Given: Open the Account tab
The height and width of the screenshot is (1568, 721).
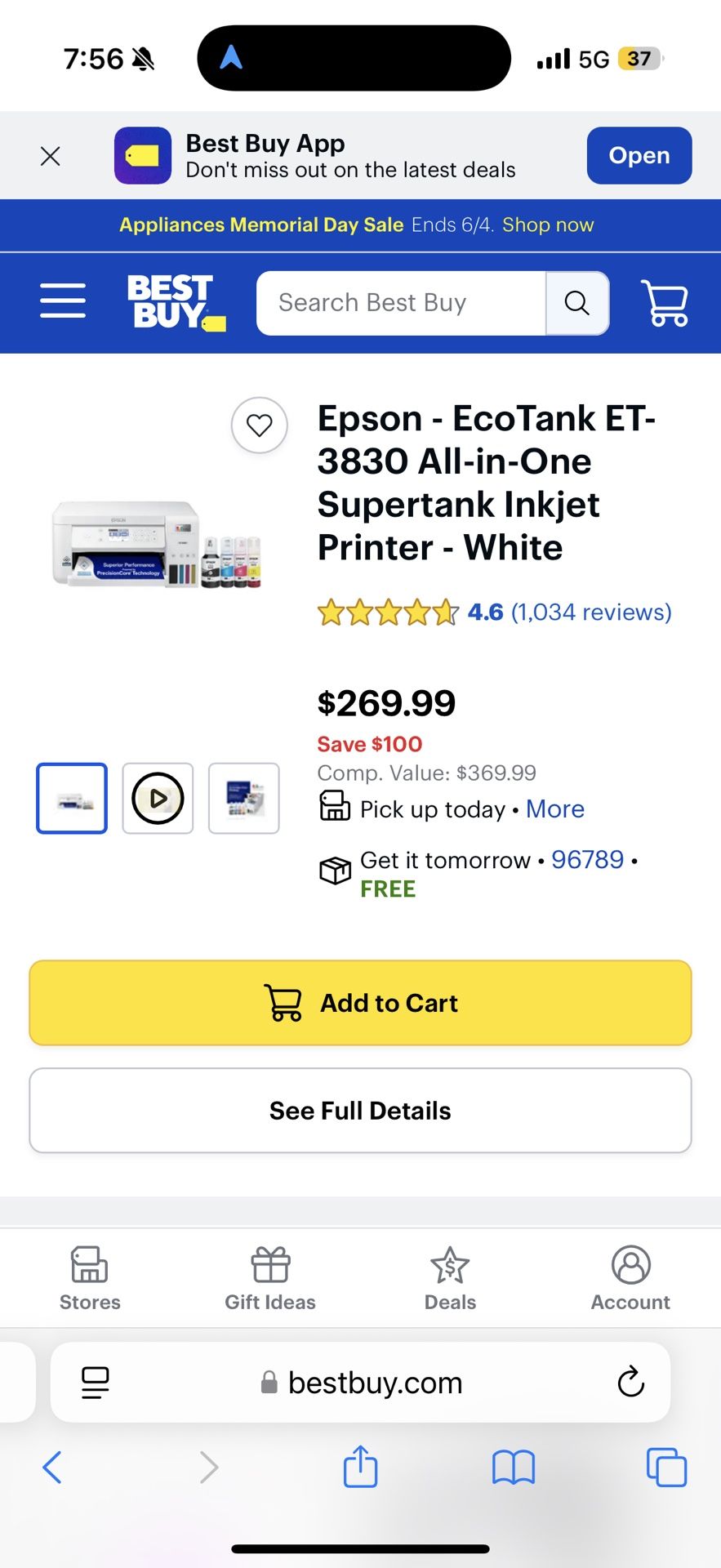Looking at the screenshot, I should pos(630,1278).
